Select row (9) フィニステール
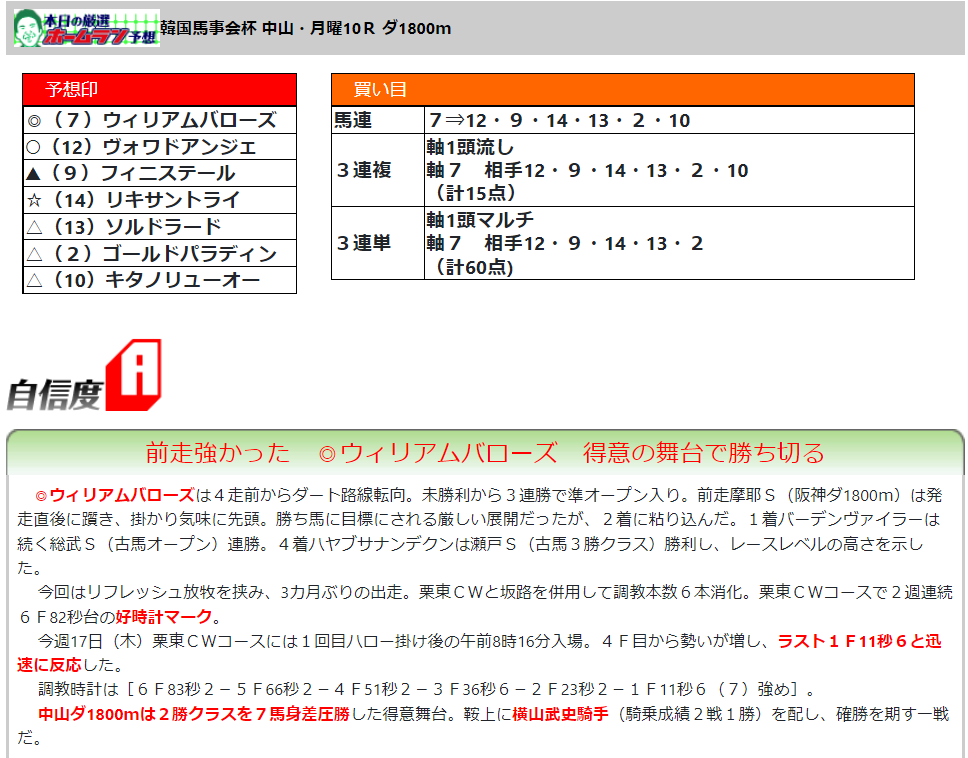This screenshot has width=968, height=758. (x=159, y=173)
